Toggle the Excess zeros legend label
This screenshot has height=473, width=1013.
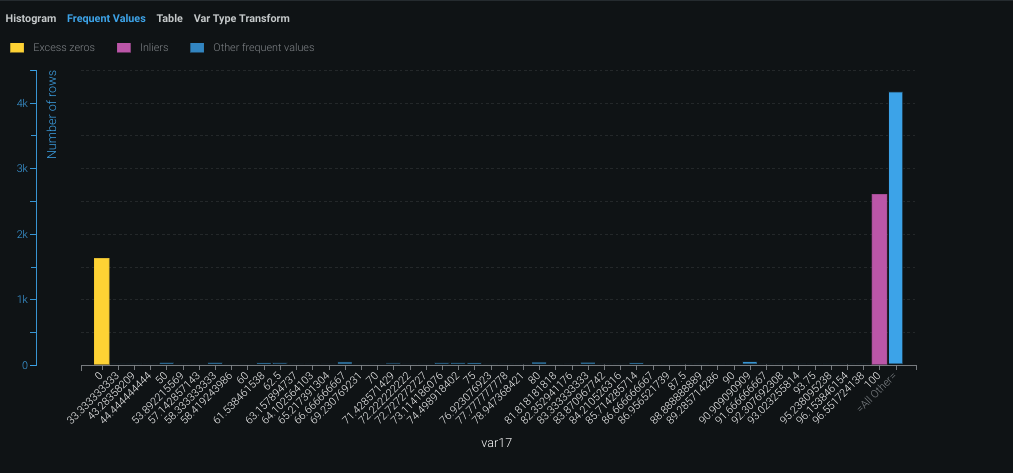64,47
